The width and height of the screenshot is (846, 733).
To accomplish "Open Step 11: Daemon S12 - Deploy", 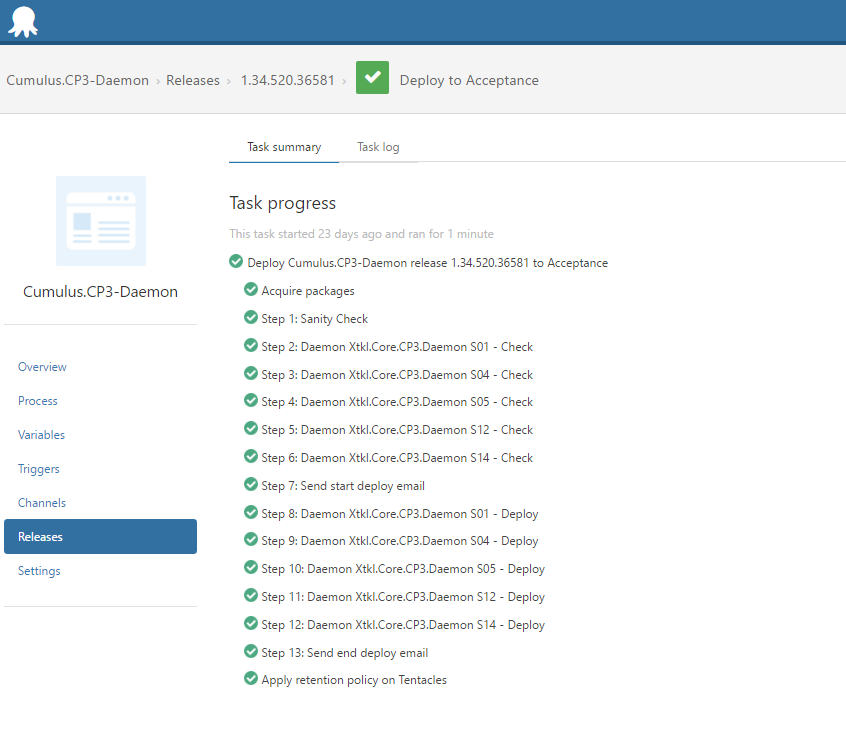I will point(403,597).
